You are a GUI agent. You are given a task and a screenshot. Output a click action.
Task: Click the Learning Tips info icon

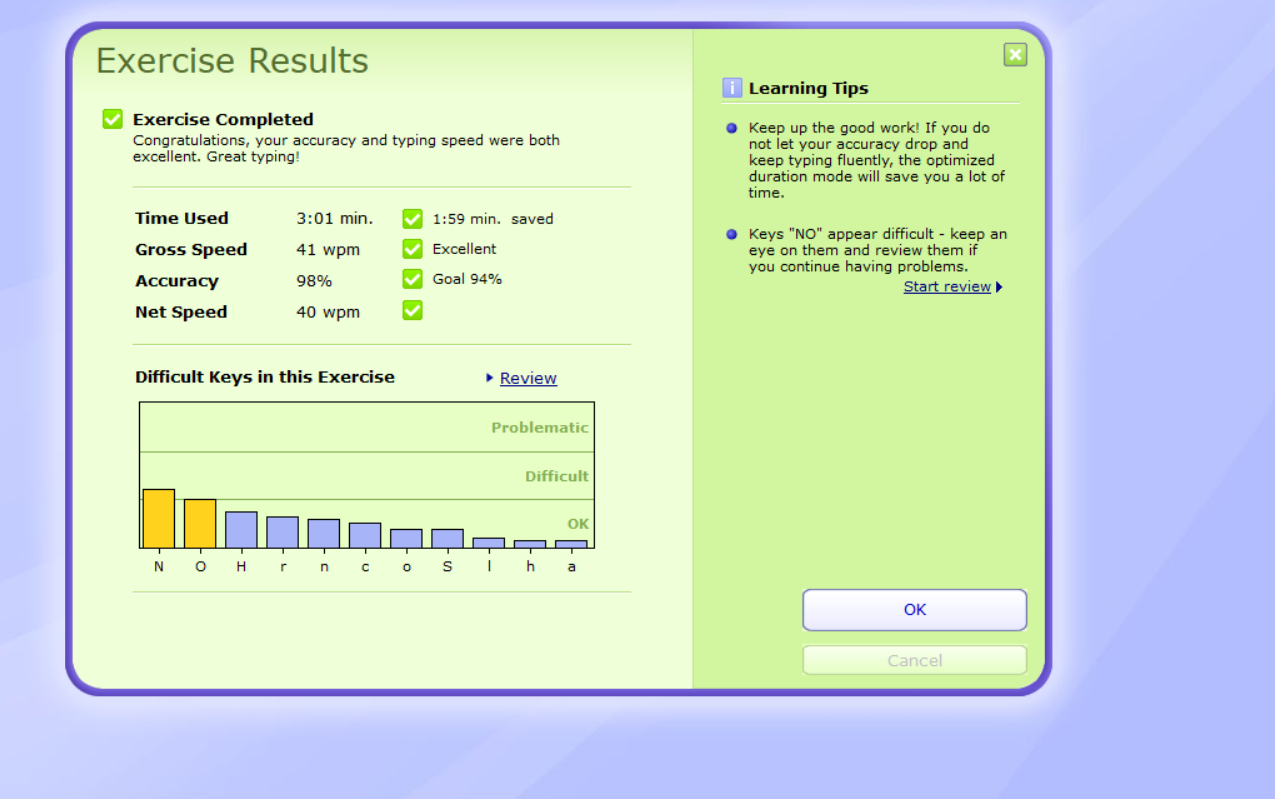tap(732, 88)
